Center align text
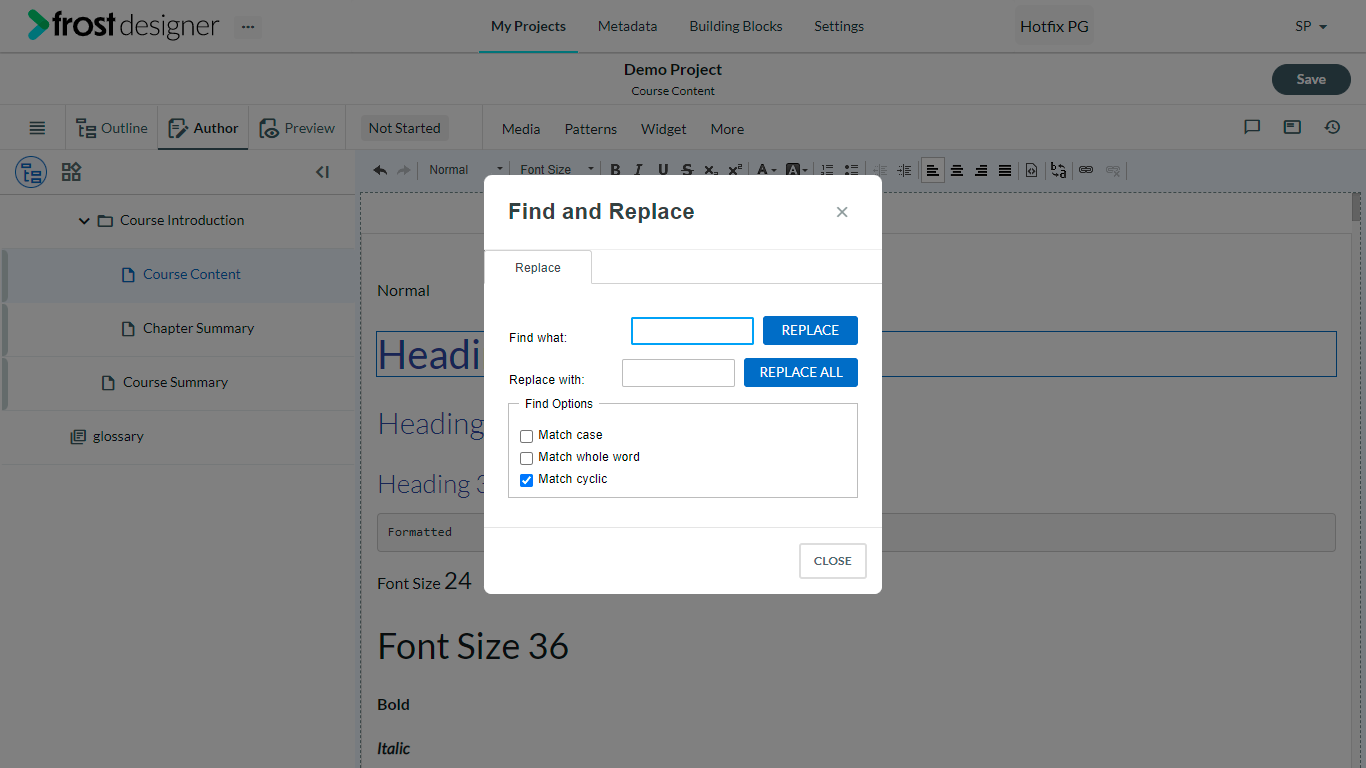1366x768 pixels. pyautogui.click(x=957, y=170)
